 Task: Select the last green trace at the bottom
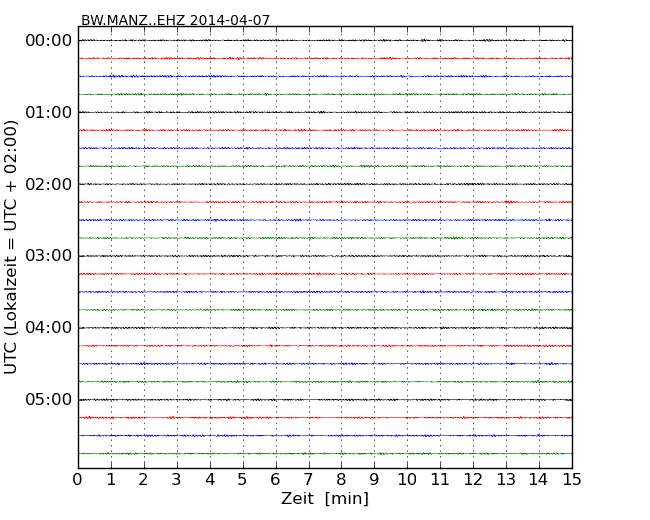(x=325, y=454)
